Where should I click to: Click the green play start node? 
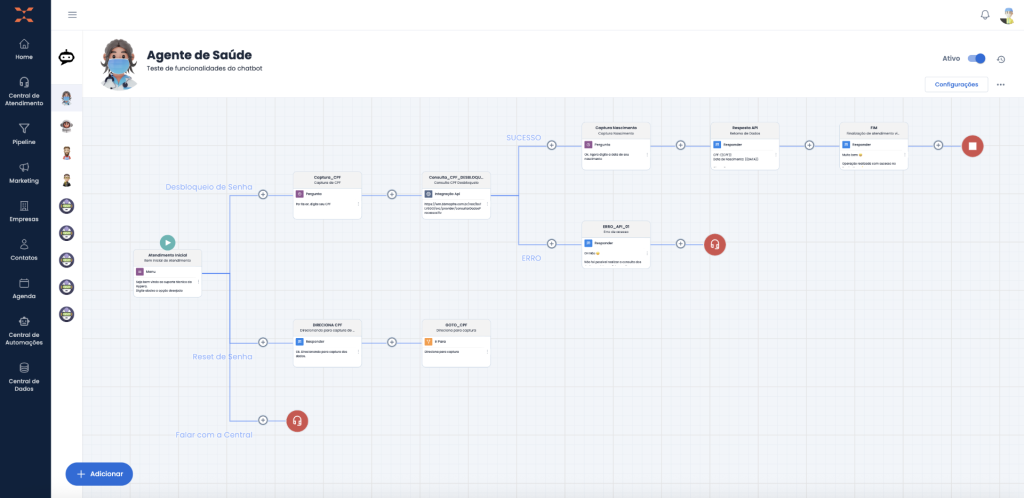[167, 242]
